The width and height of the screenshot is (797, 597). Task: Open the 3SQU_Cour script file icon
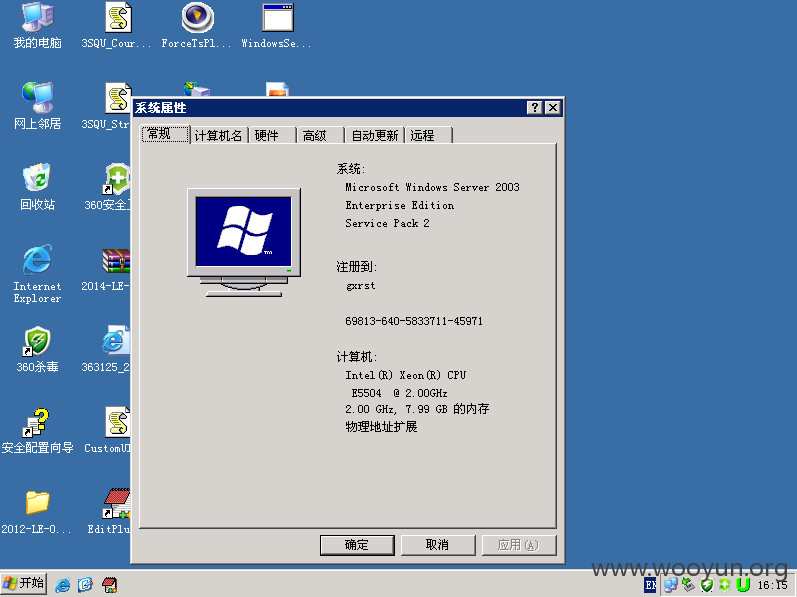point(117,25)
